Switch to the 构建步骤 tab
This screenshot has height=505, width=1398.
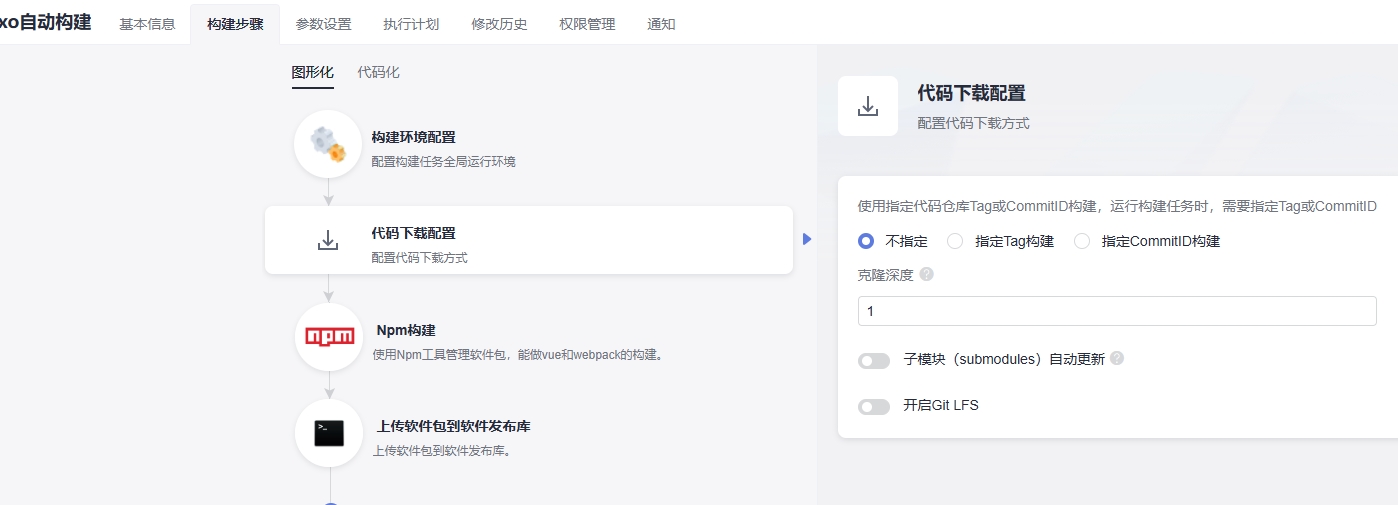click(235, 24)
